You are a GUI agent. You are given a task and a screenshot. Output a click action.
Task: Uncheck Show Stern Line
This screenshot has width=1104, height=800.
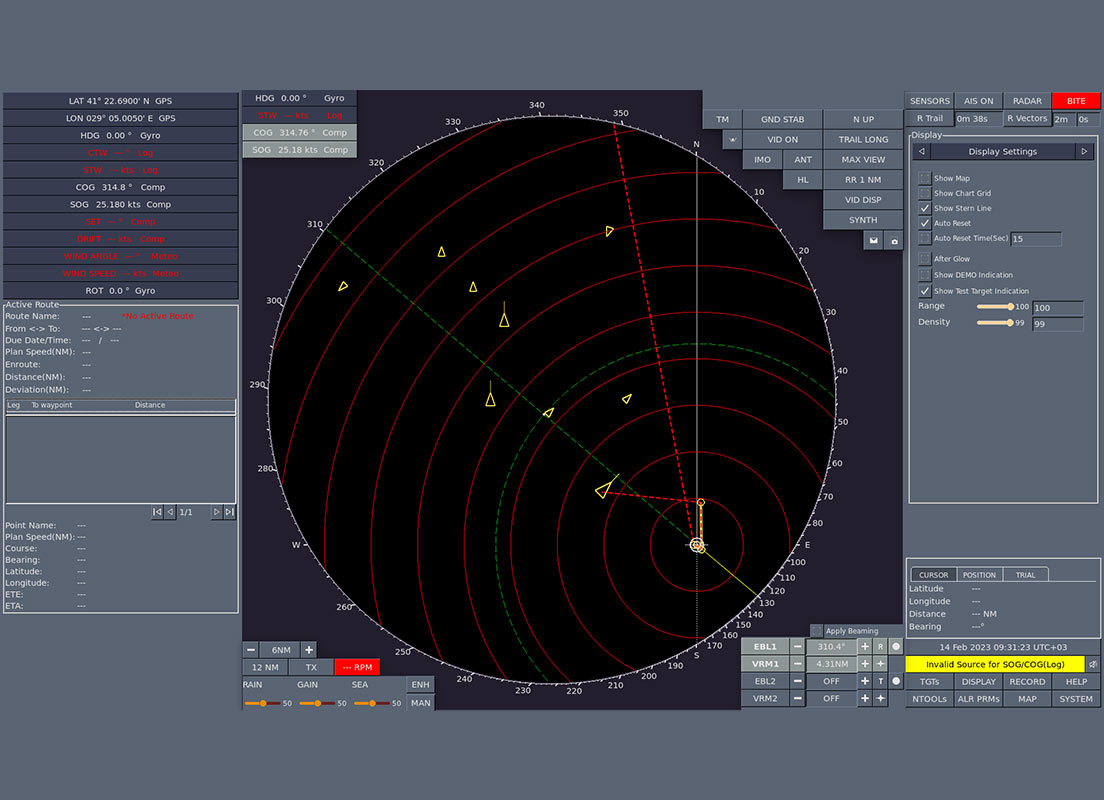click(924, 208)
